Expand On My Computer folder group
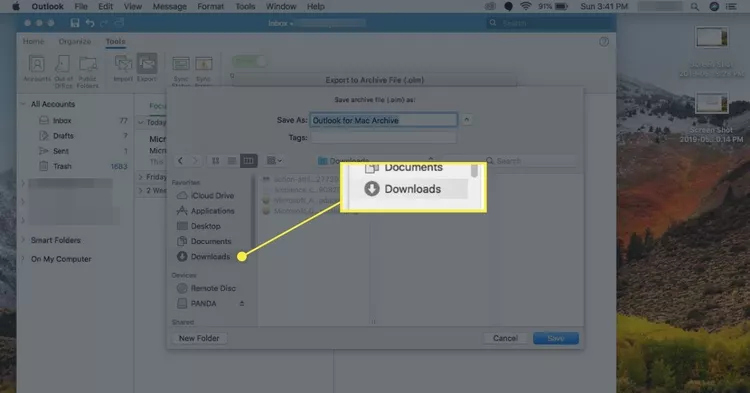The width and height of the screenshot is (750, 393). (23, 259)
